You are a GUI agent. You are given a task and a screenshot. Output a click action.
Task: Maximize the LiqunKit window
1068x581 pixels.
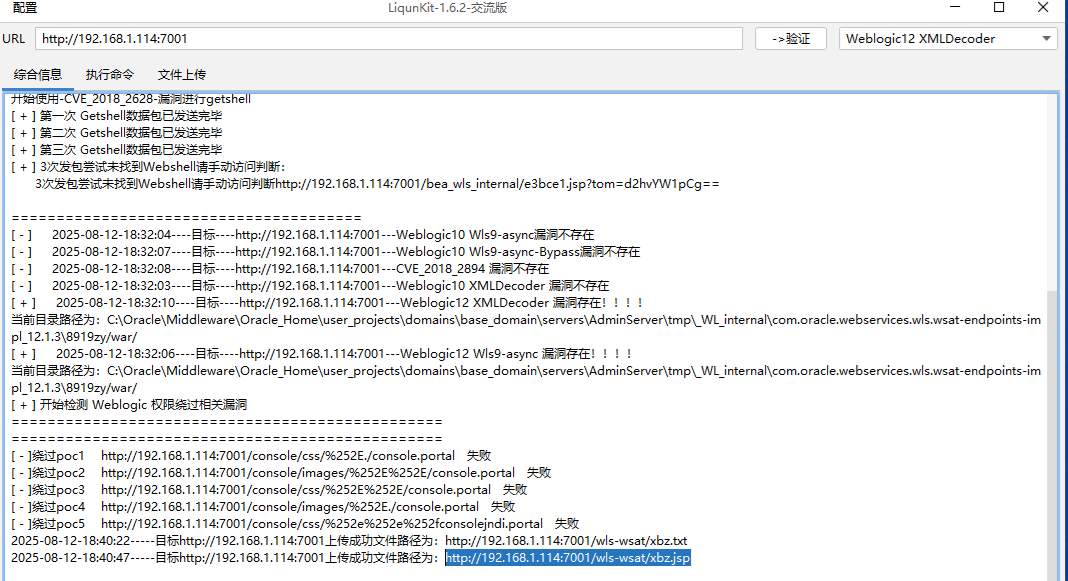coord(999,7)
